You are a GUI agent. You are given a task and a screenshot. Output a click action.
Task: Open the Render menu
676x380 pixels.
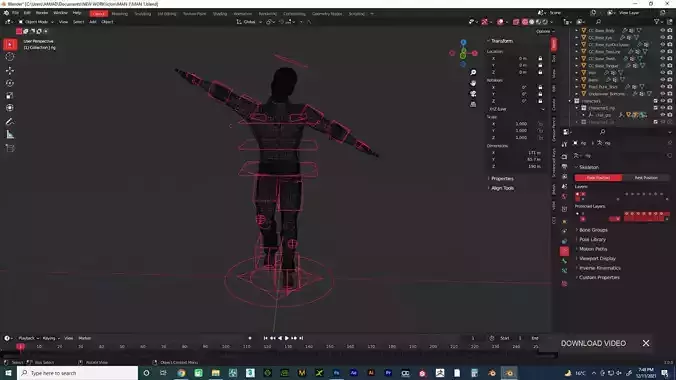pyautogui.click(x=42, y=13)
